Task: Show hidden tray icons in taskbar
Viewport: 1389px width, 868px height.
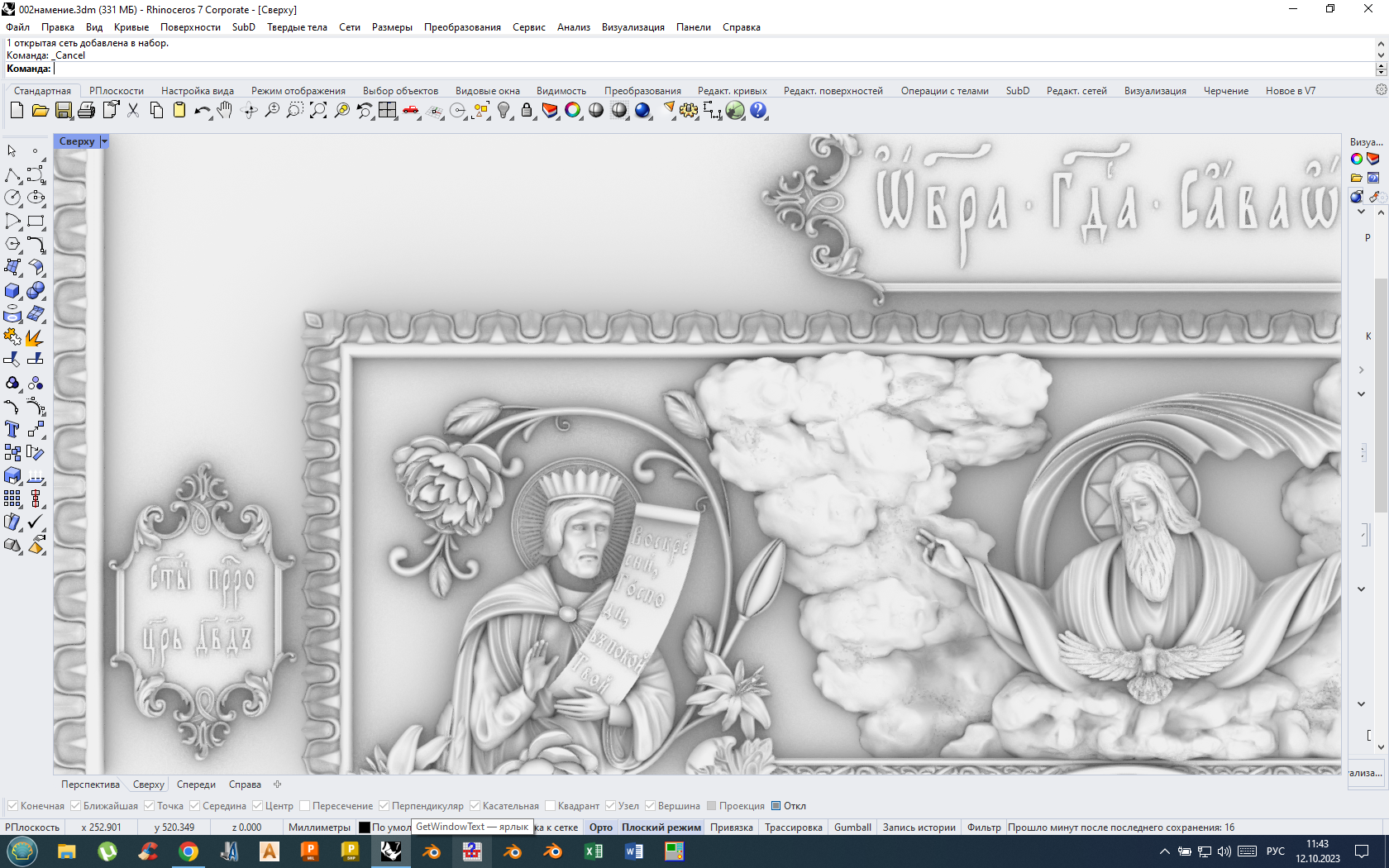Action: click(x=1164, y=851)
